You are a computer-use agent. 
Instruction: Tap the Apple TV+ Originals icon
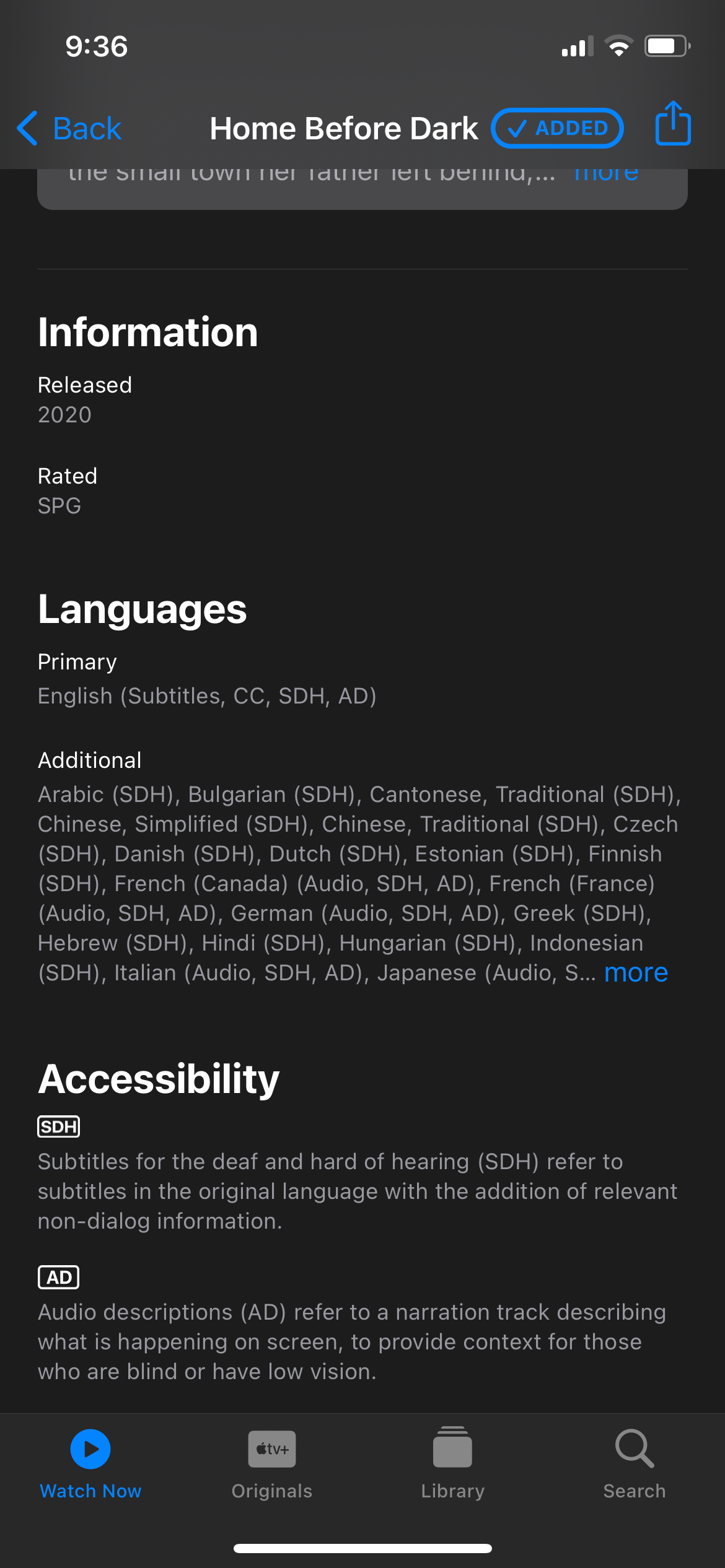coord(271,1448)
